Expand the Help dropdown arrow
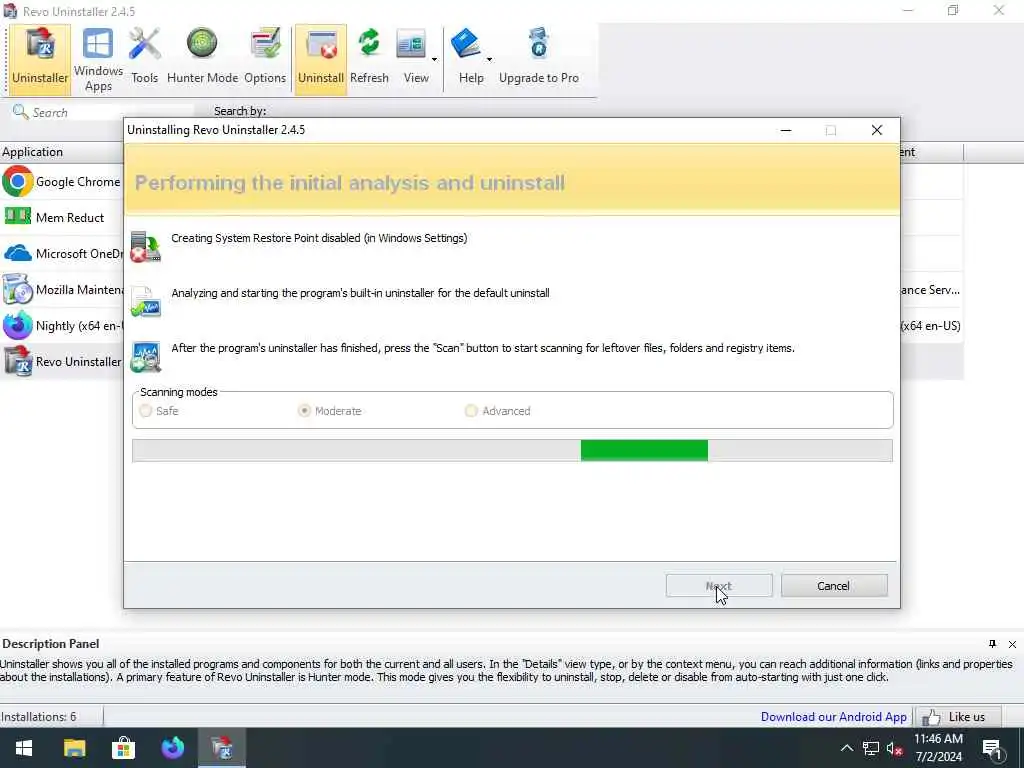Screen dimensions: 1024x768 [489, 59]
